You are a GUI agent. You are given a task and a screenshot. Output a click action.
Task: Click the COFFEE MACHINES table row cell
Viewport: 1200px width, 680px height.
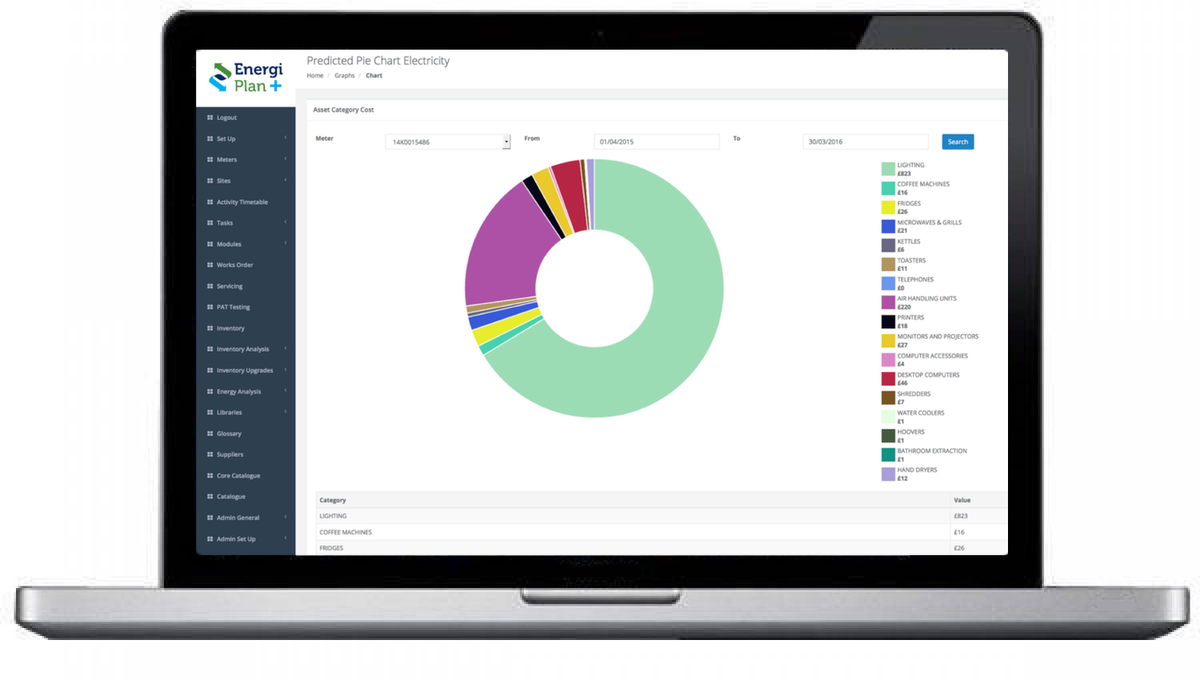point(633,532)
